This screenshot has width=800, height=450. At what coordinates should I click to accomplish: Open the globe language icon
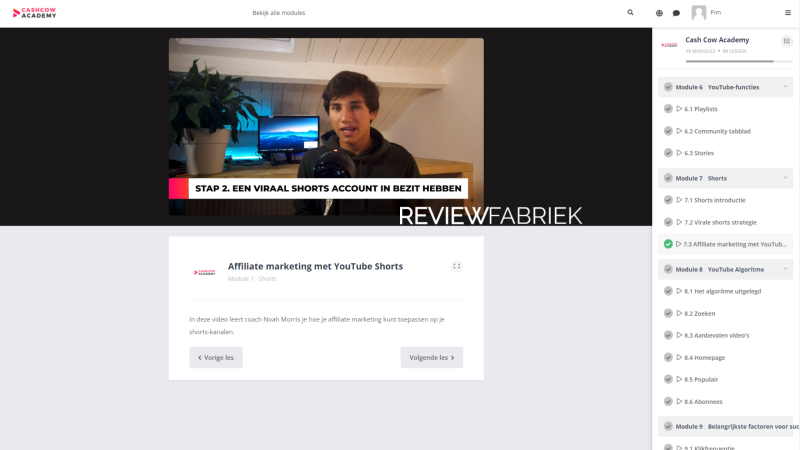point(659,13)
